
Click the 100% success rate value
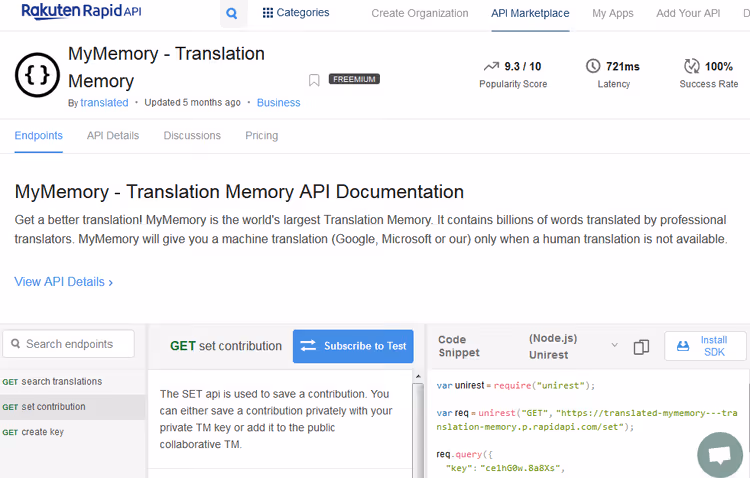(x=718, y=67)
